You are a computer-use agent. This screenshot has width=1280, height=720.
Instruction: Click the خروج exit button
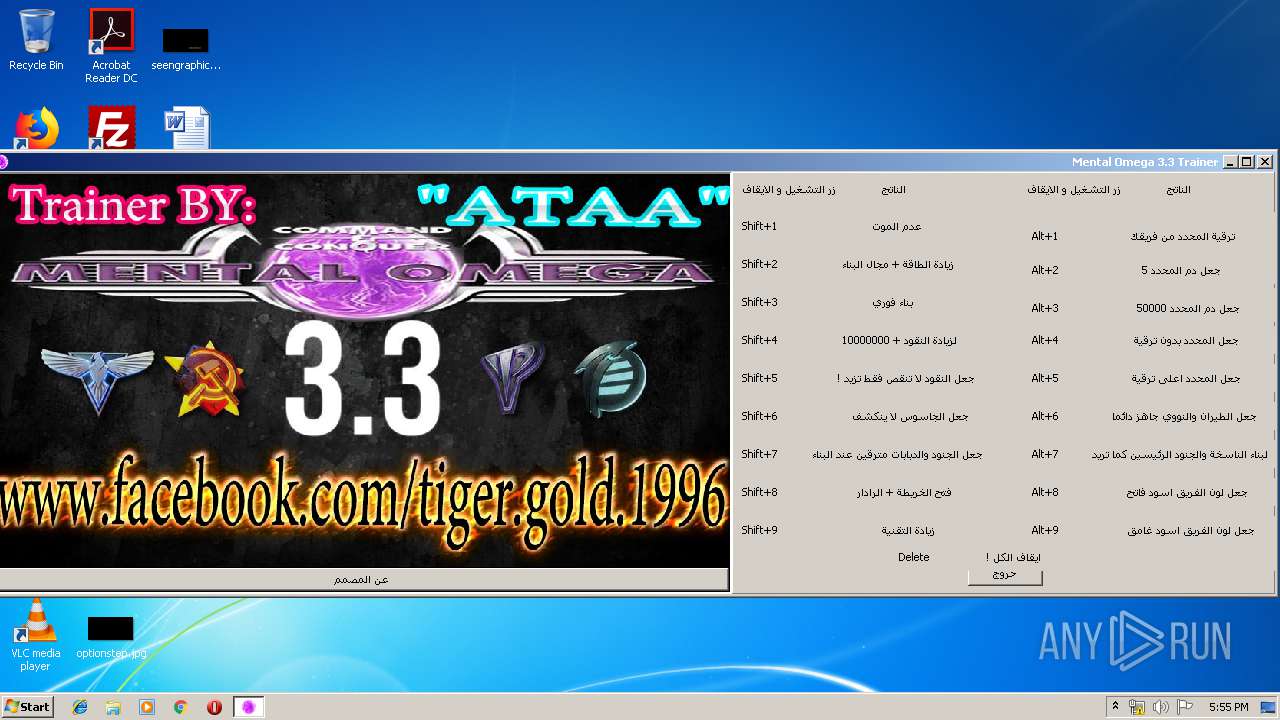1005,576
